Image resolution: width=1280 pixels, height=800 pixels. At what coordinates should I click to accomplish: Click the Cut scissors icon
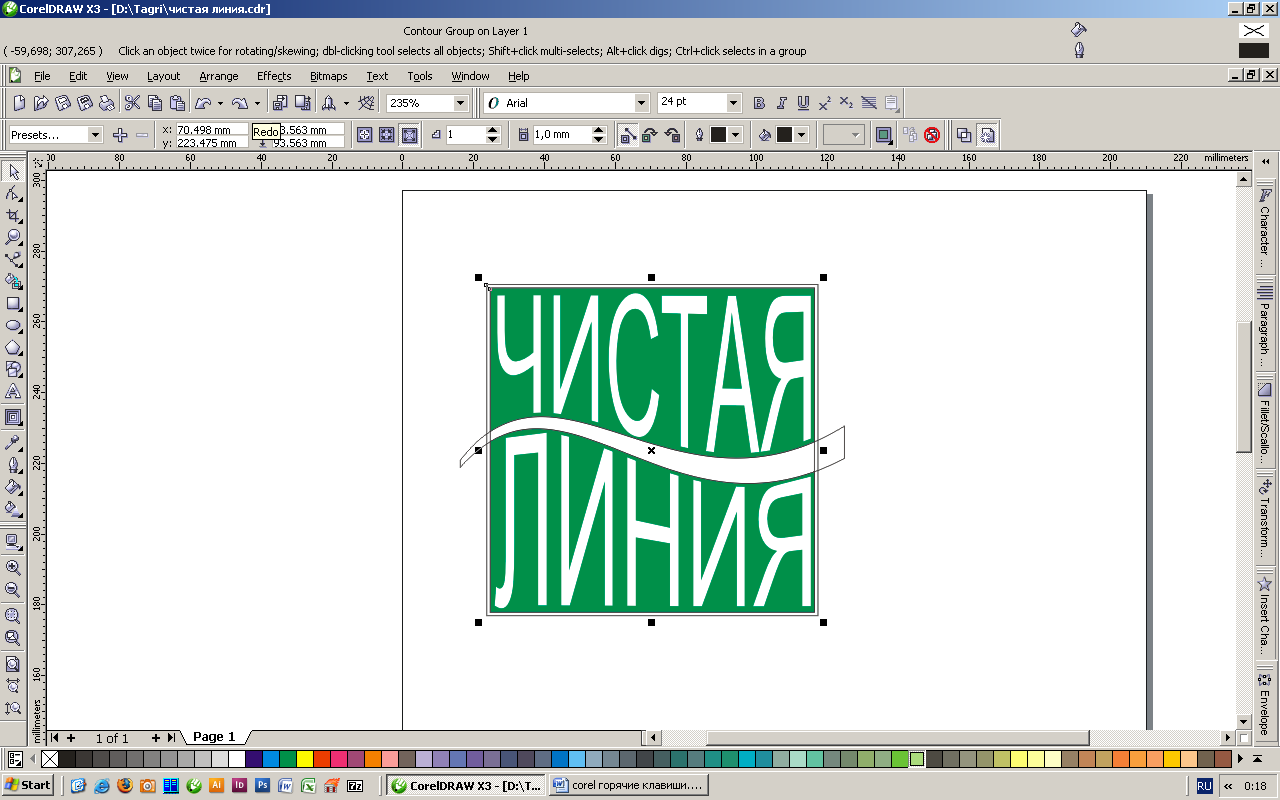132,103
